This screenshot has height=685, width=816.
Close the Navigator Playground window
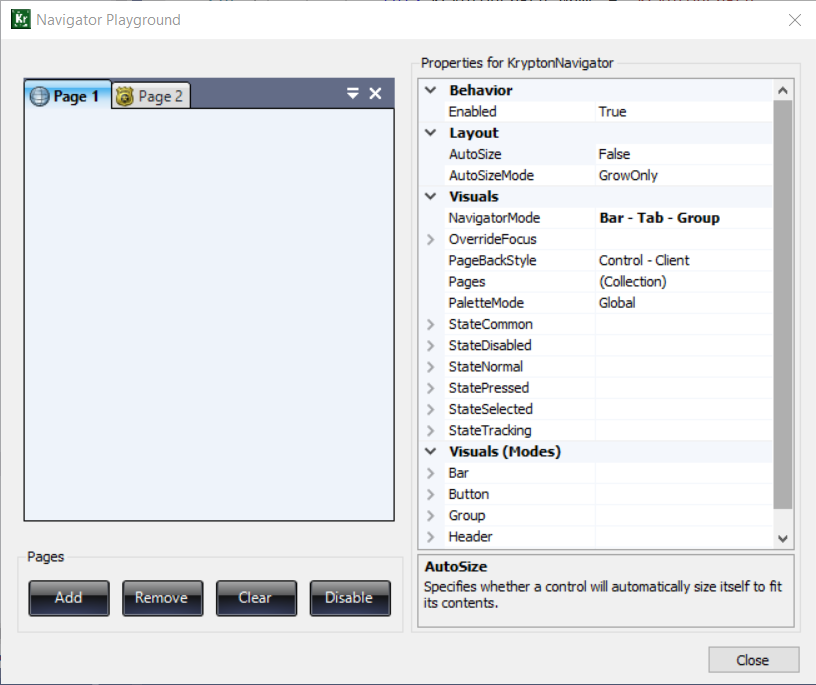794,20
